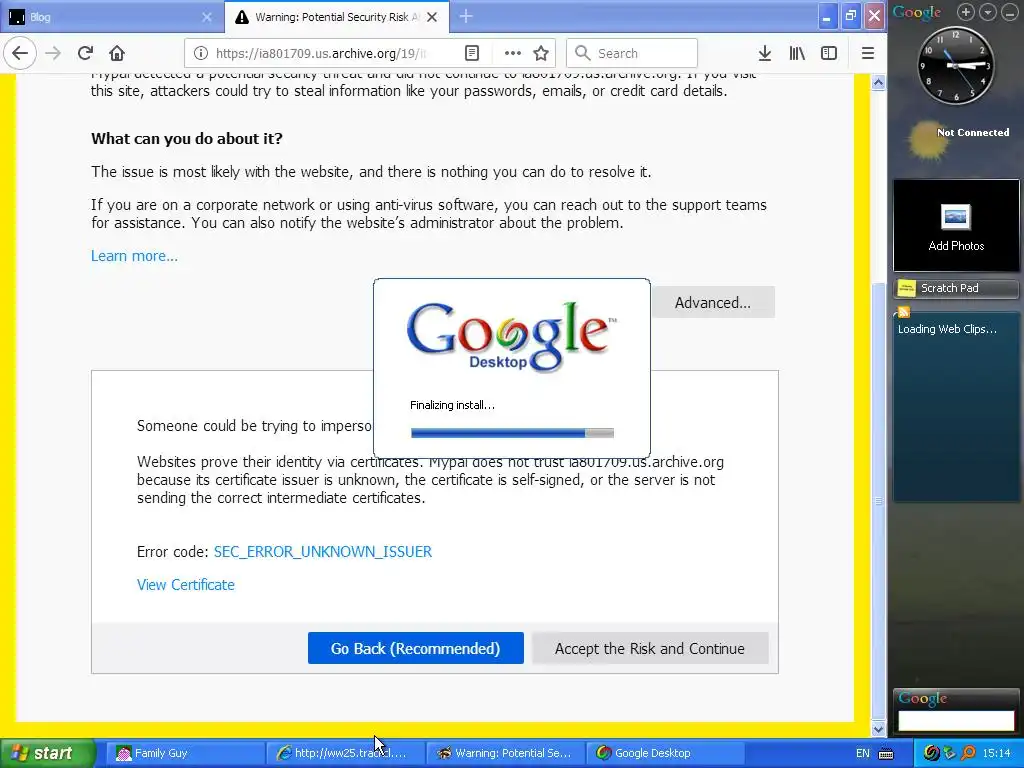Open the Windows Start menu
Viewport: 1024px width, 768px height.
click(x=48, y=753)
